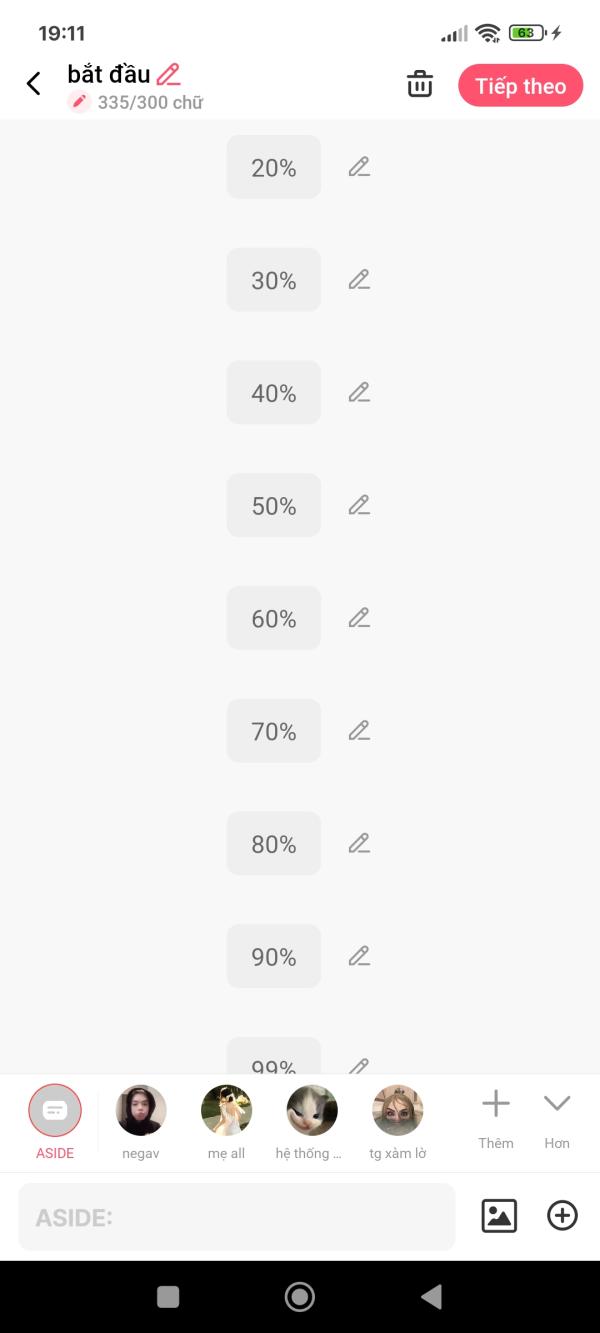Switch speaker to mẹ all
The height and width of the screenshot is (1333, 600).
click(226, 1111)
